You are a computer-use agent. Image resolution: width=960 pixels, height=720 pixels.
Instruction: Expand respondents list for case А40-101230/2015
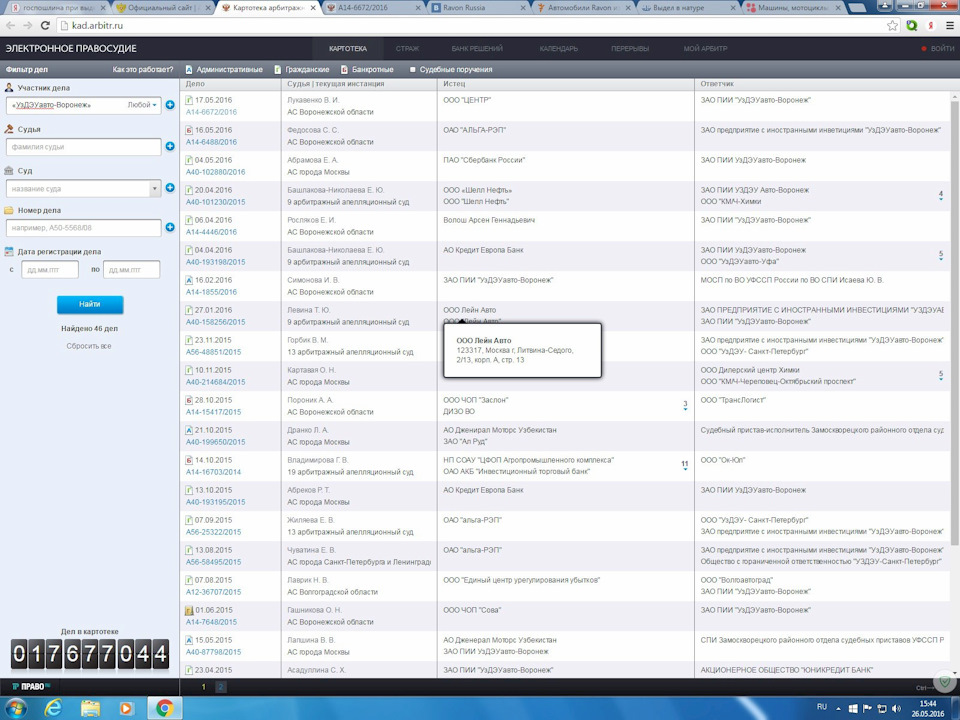pos(941,196)
